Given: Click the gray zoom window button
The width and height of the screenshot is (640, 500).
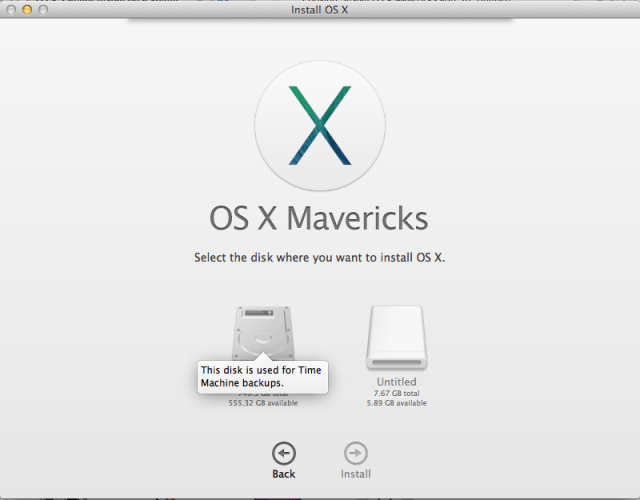Looking at the screenshot, I should coord(44,8).
